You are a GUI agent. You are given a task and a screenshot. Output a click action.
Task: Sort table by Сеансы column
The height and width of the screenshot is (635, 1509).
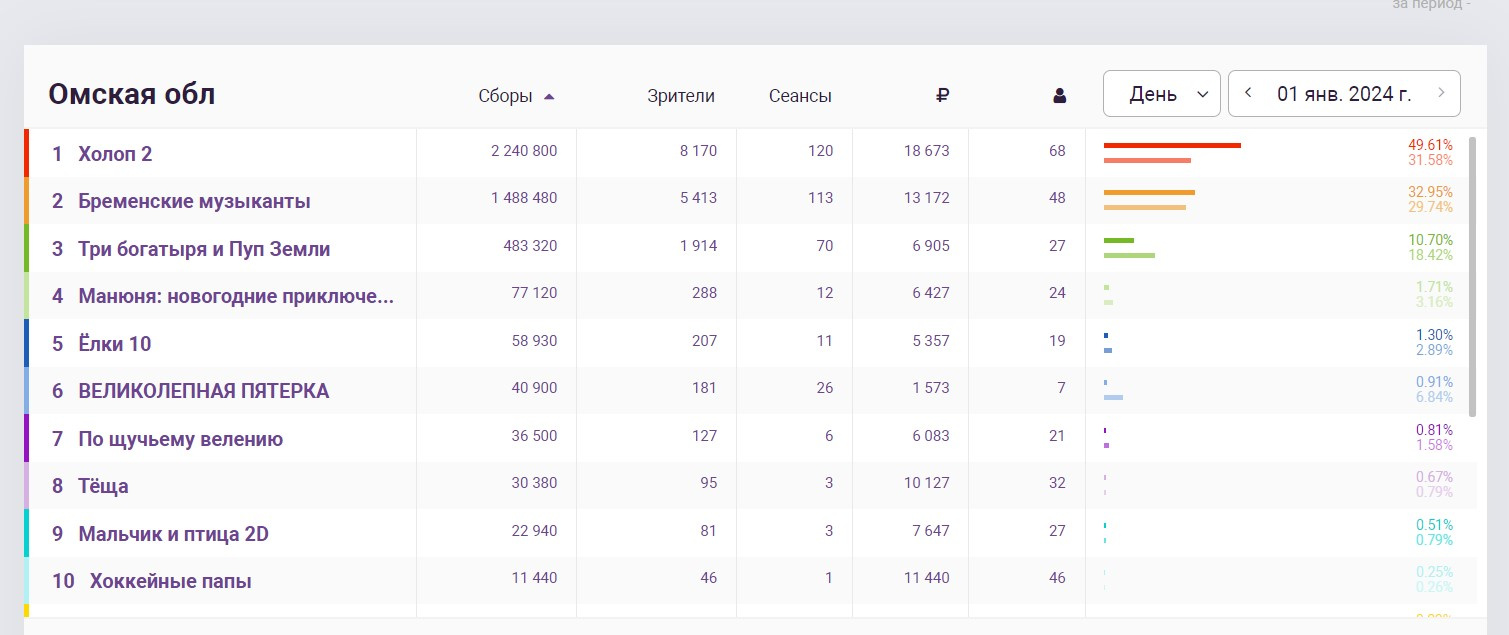click(x=800, y=96)
